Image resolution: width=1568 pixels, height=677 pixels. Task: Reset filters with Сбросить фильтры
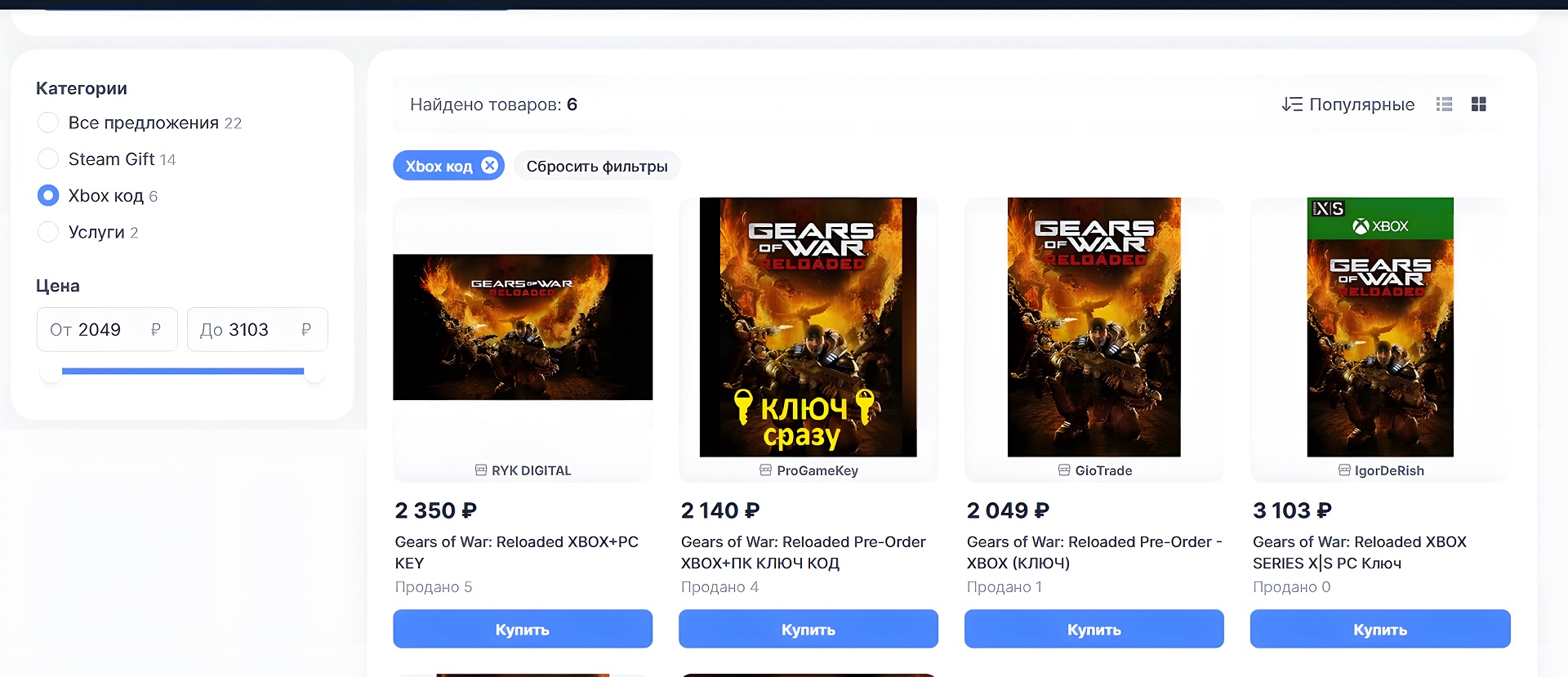(597, 167)
